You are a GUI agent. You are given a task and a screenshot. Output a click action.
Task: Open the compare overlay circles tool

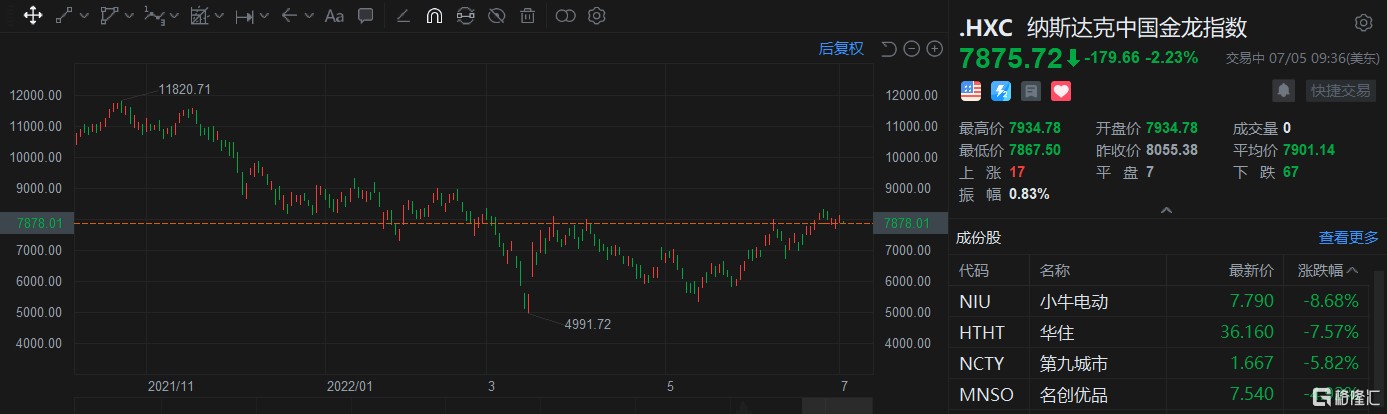(566, 15)
